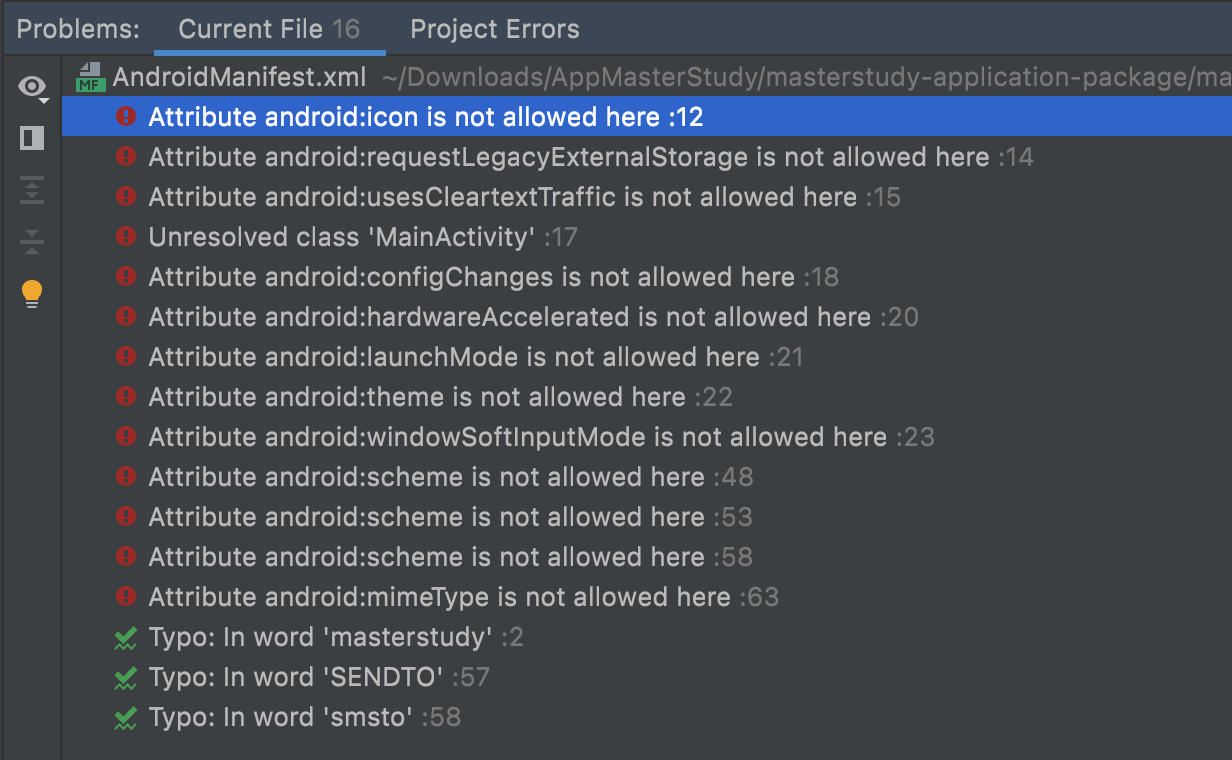Click the typo icon beside 'SENDTO'
The image size is (1232, 760).
[126, 677]
